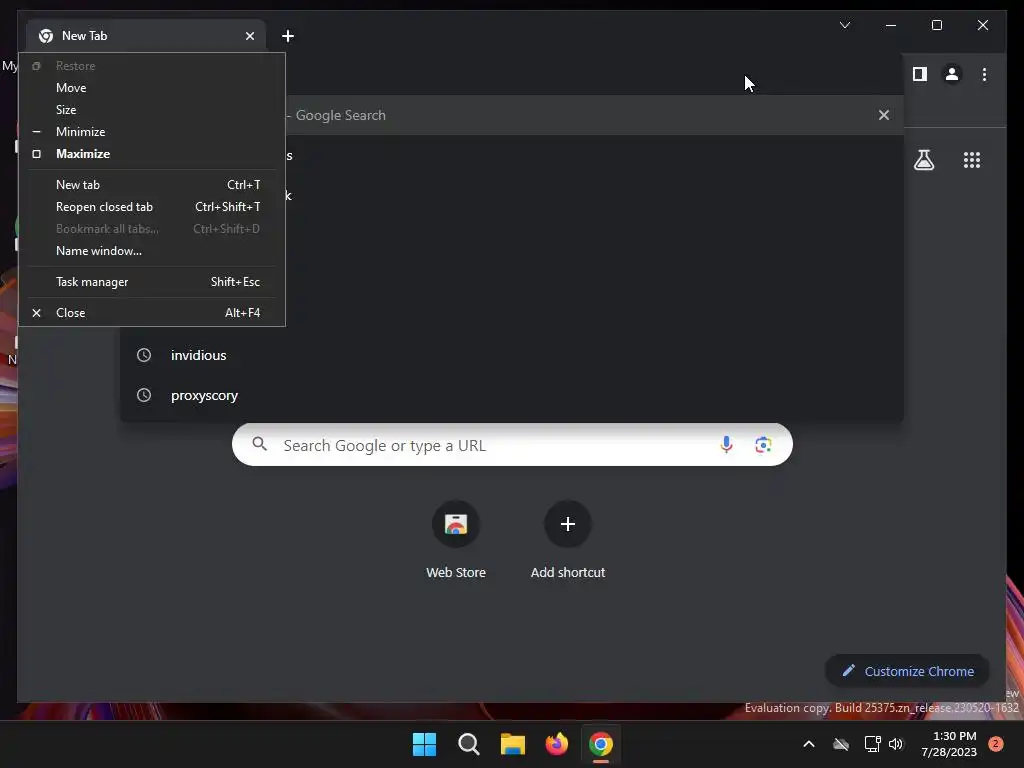Open the volume speaker tray icon

[896, 744]
